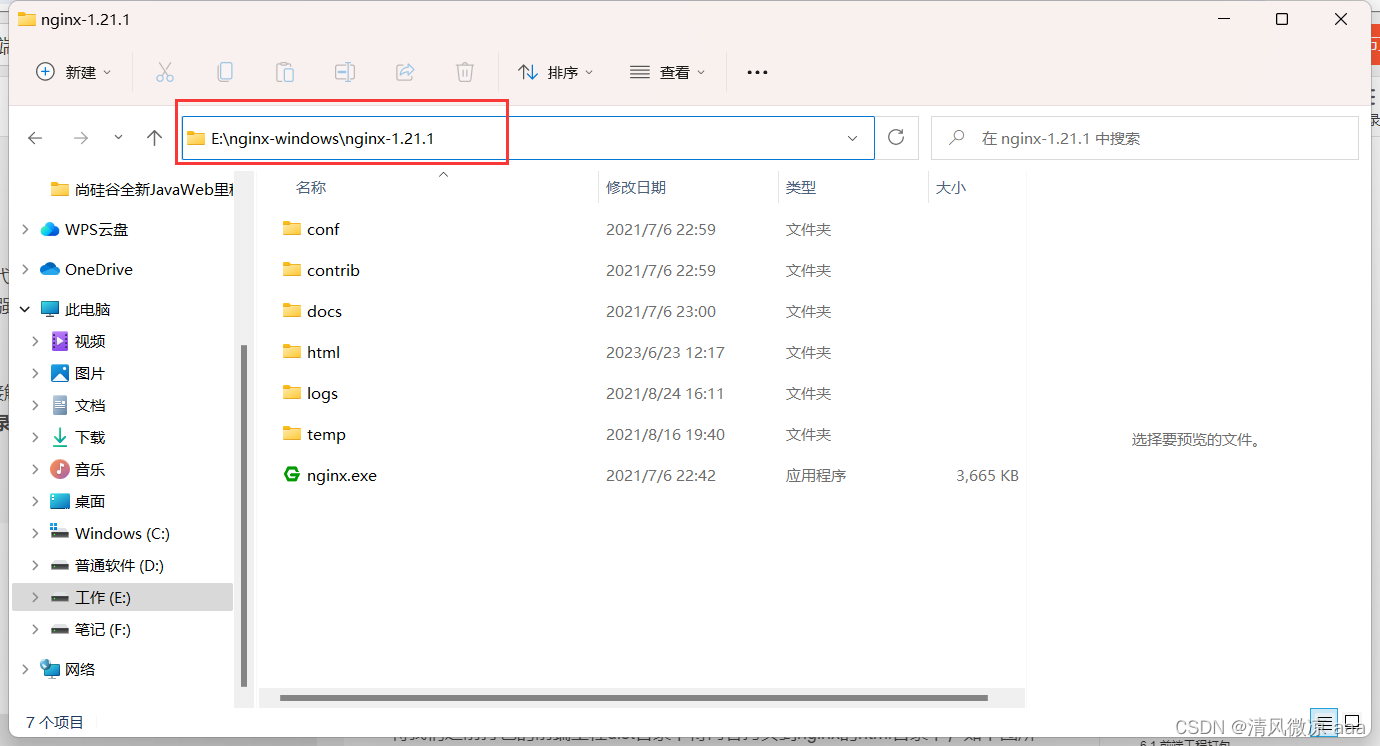Click the magnifier icon in search box
The image size is (1380, 746).
957,138
